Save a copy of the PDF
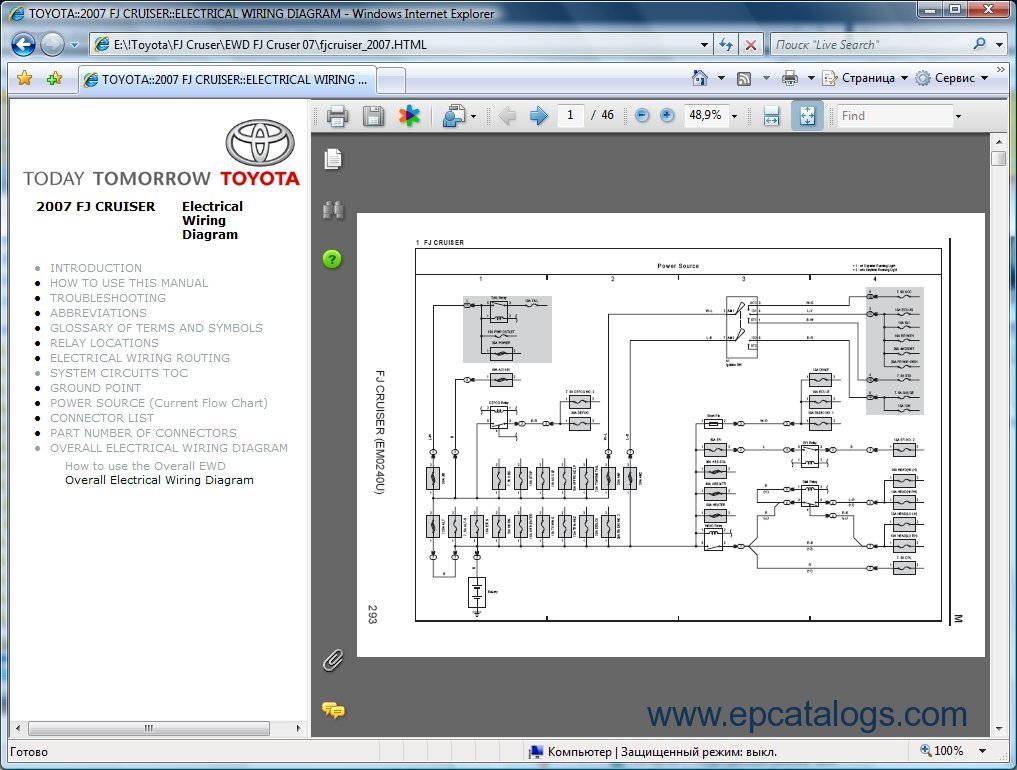This screenshot has height=770, width=1017. 373,115
